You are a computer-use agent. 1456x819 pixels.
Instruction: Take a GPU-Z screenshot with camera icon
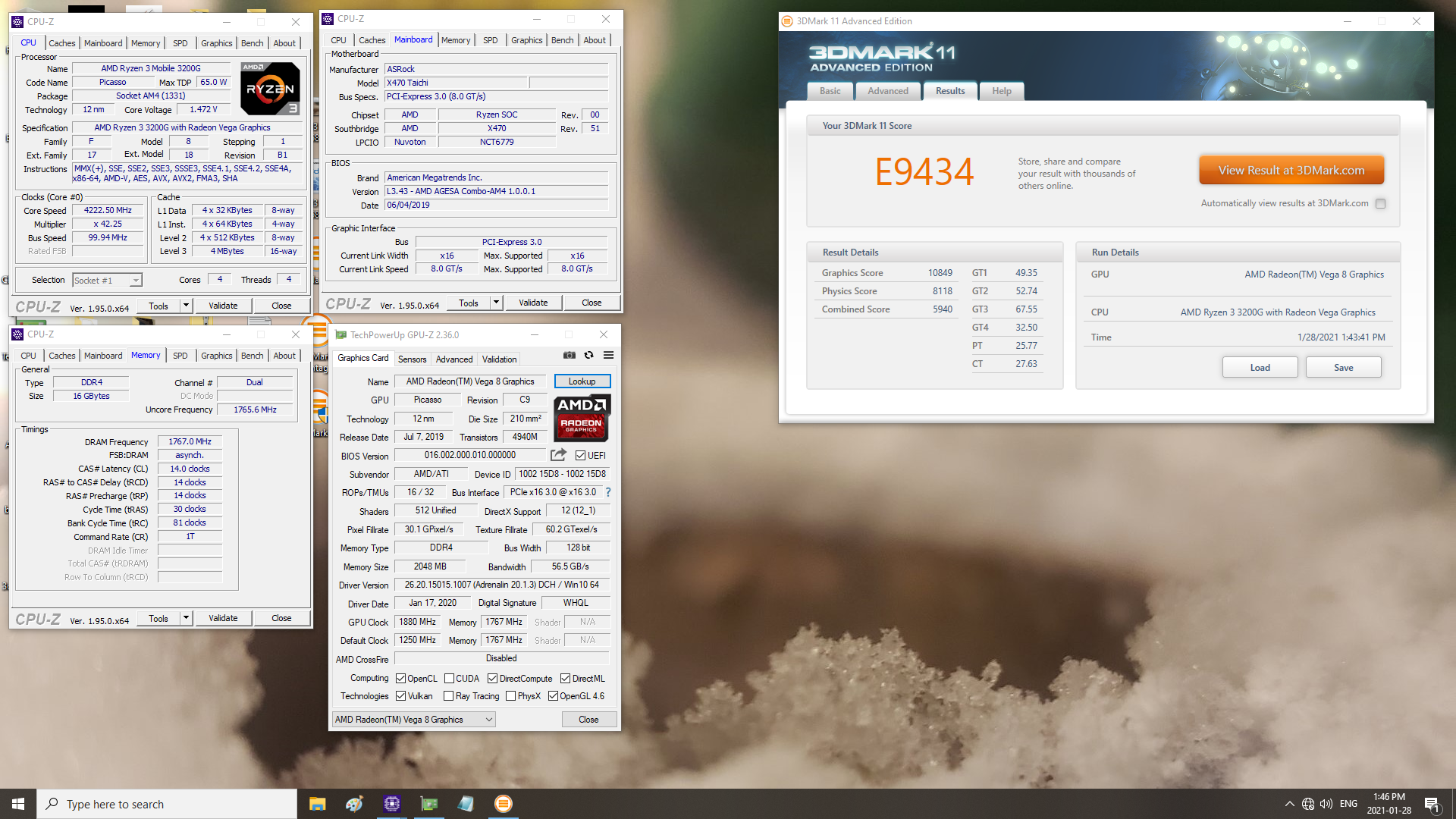coord(570,355)
